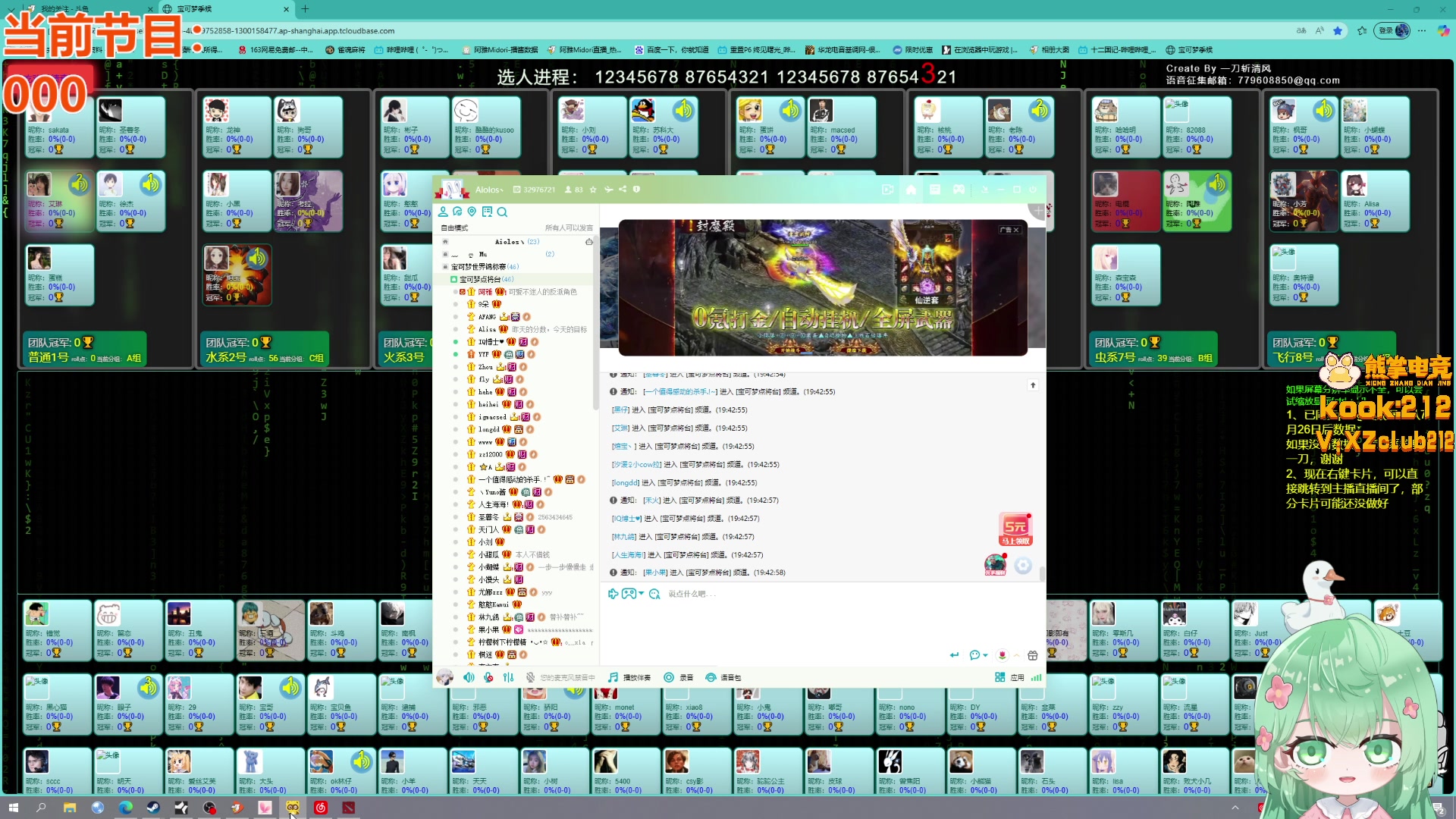Click the puzzle plugin icon beside the chat input

click(613, 594)
